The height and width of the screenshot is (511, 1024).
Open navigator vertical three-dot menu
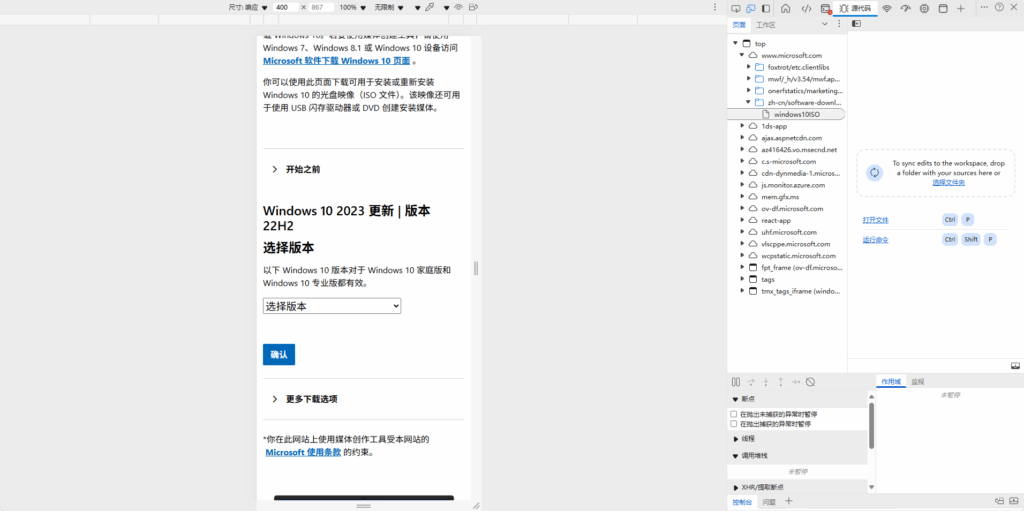(839, 24)
